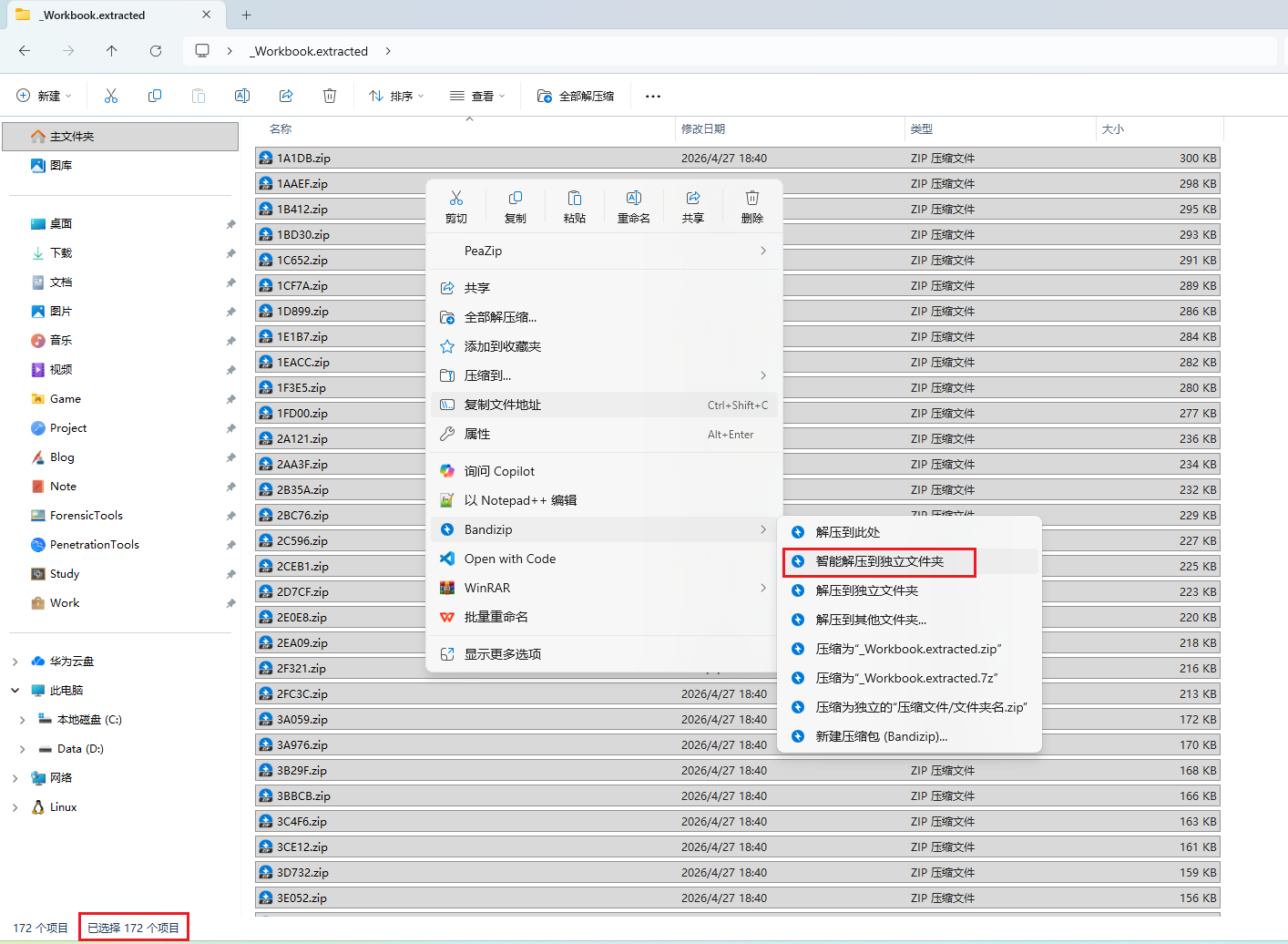Screen dimensions: 1288x944
Task: Expand the Data (D:) drive tree node
Action: tap(23, 749)
